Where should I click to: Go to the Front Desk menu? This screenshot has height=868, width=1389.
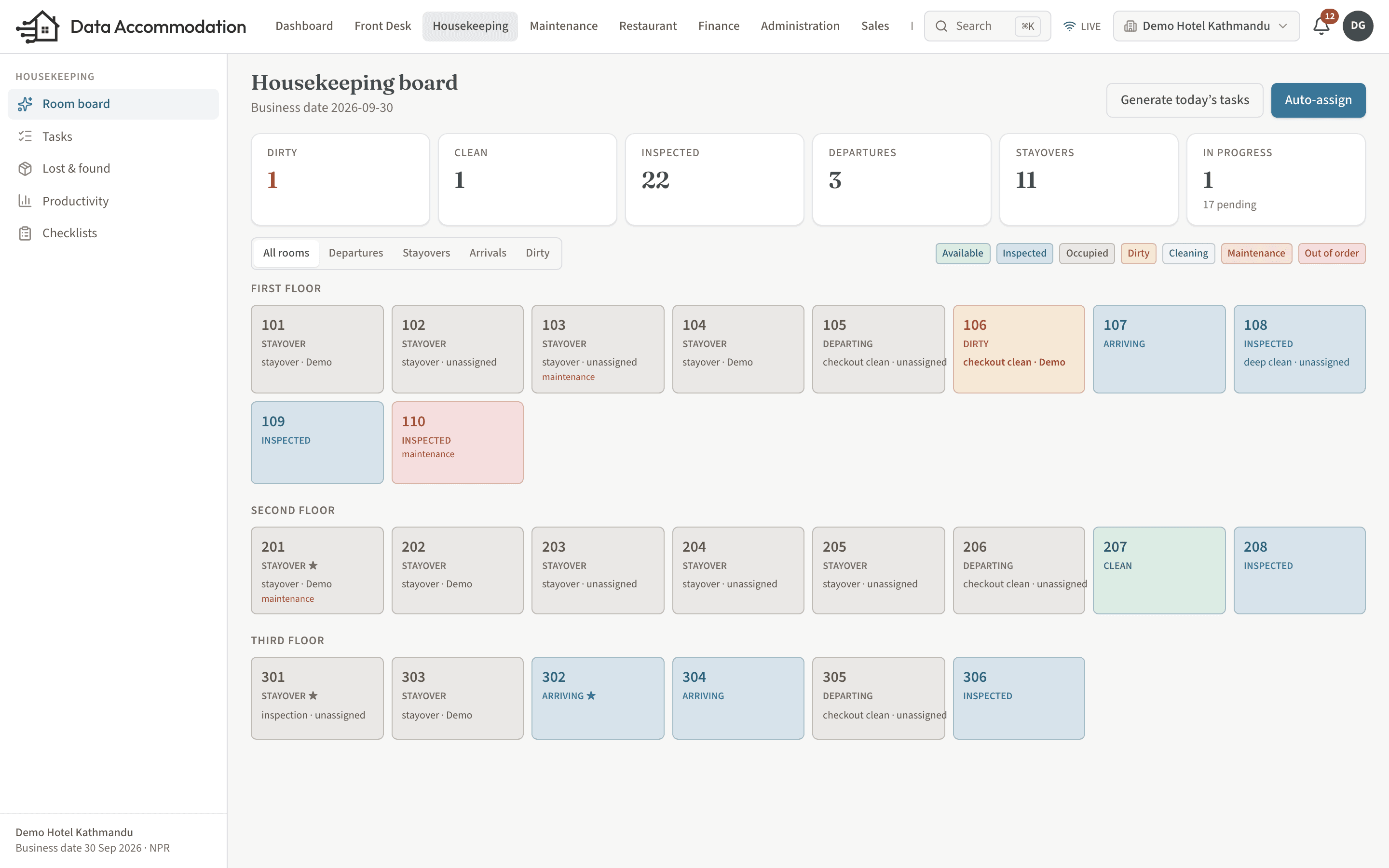pos(382,26)
